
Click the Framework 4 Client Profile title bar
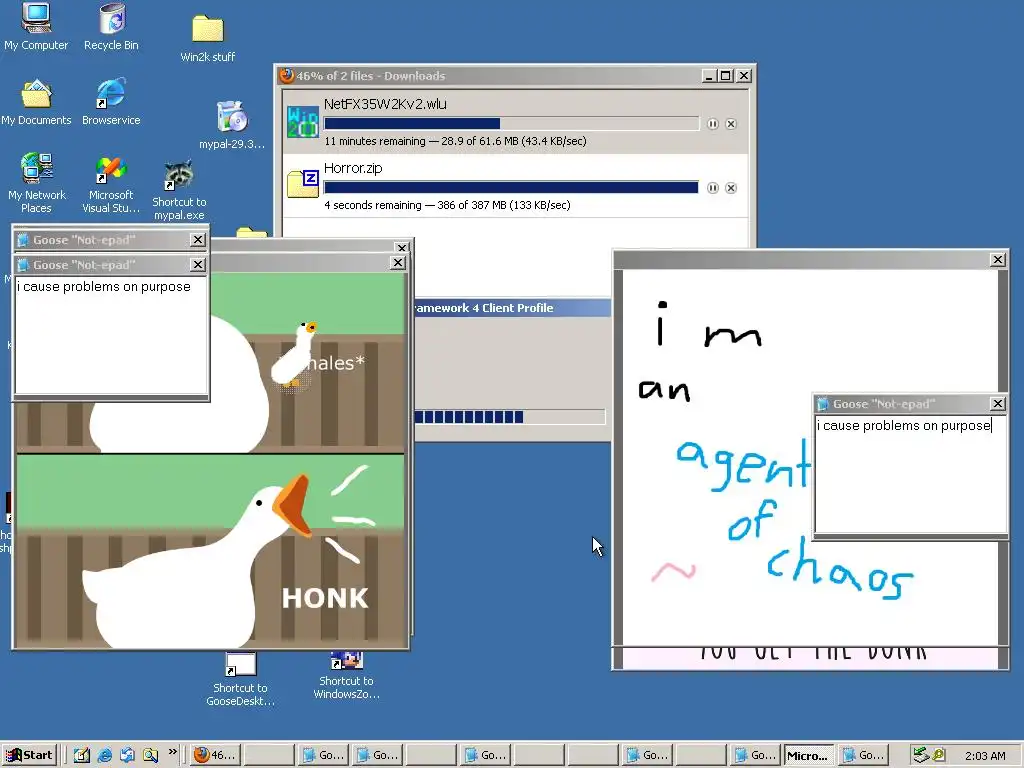(x=513, y=308)
